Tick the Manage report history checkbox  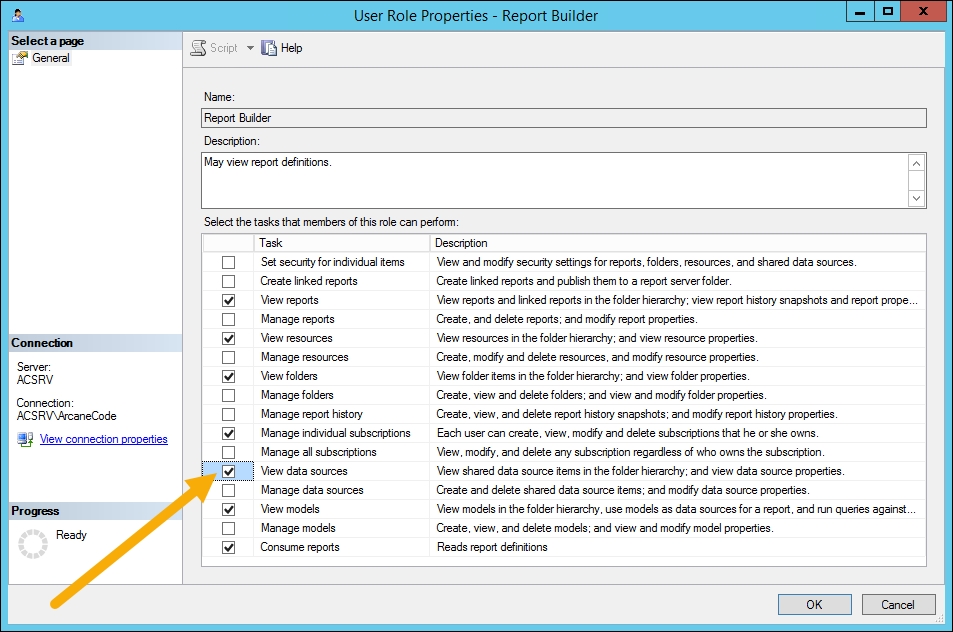(229, 414)
